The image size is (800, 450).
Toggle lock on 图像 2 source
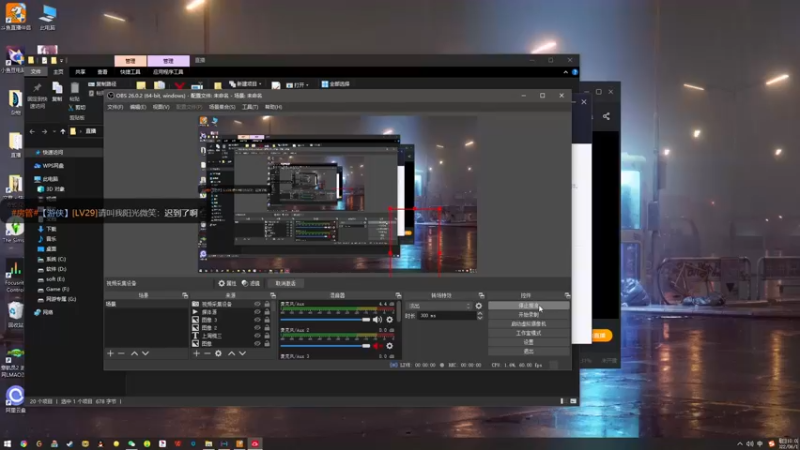tap(267, 328)
